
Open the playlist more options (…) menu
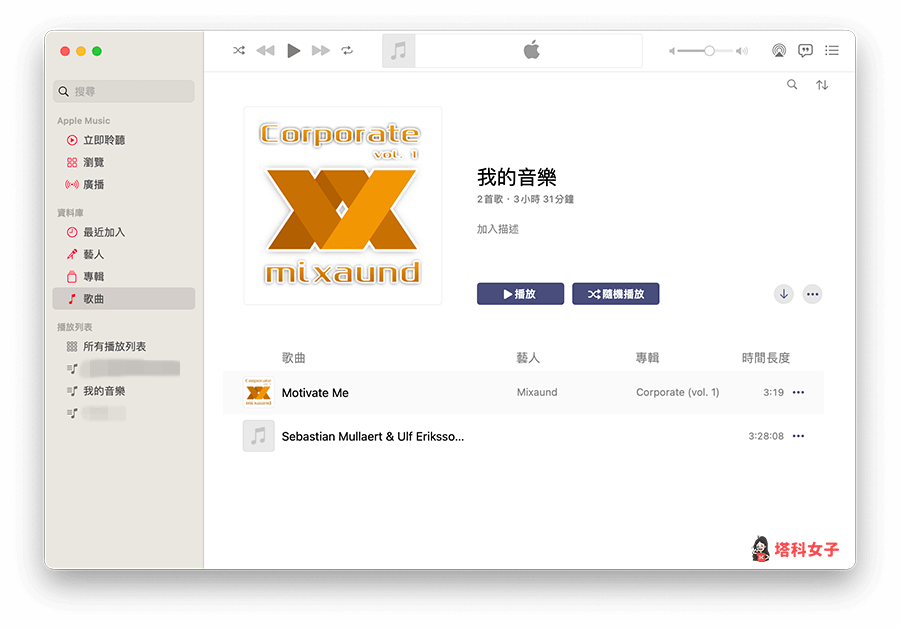pos(812,294)
